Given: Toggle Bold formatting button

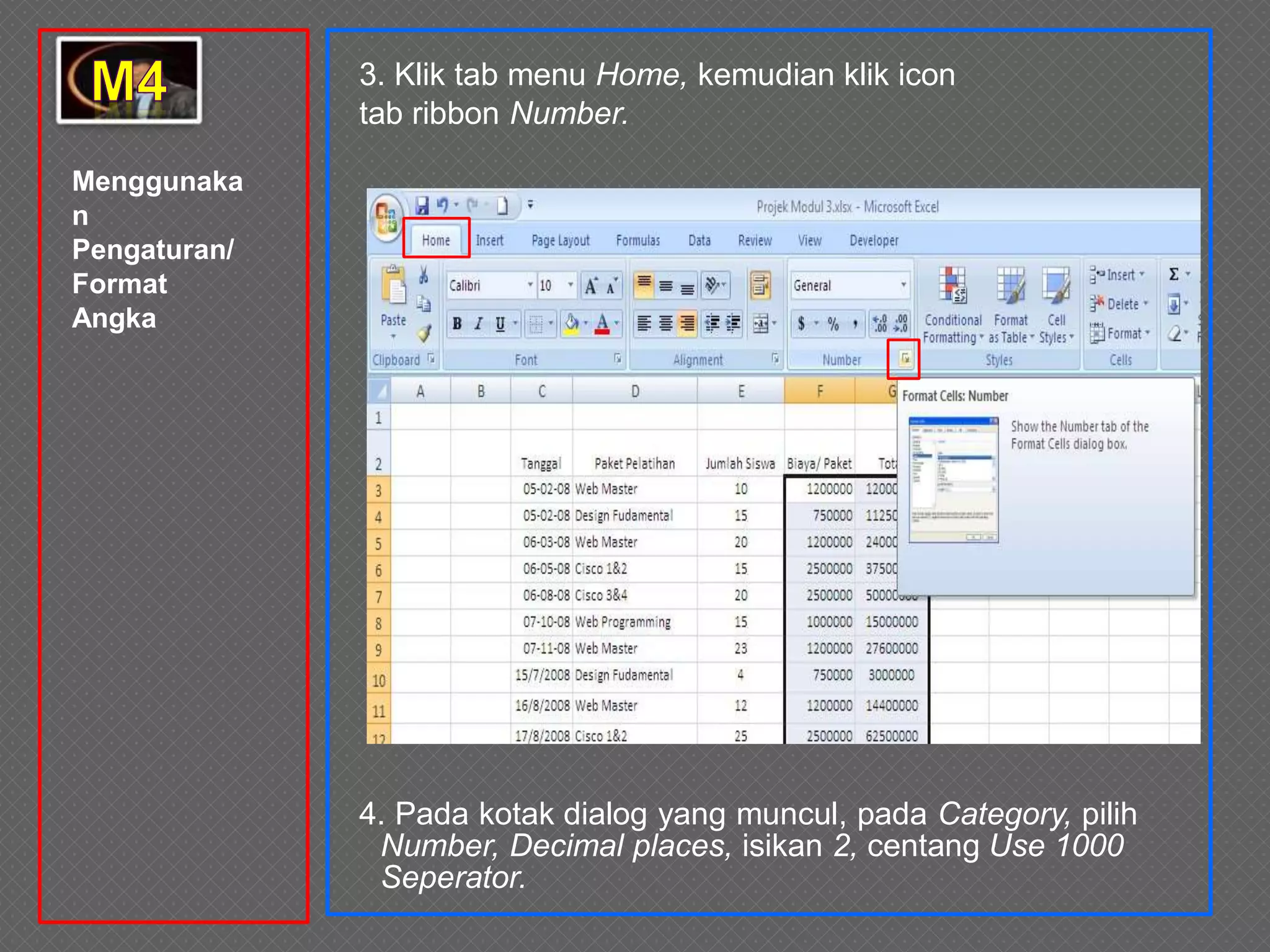Looking at the screenshot, I should click(457, 324).
